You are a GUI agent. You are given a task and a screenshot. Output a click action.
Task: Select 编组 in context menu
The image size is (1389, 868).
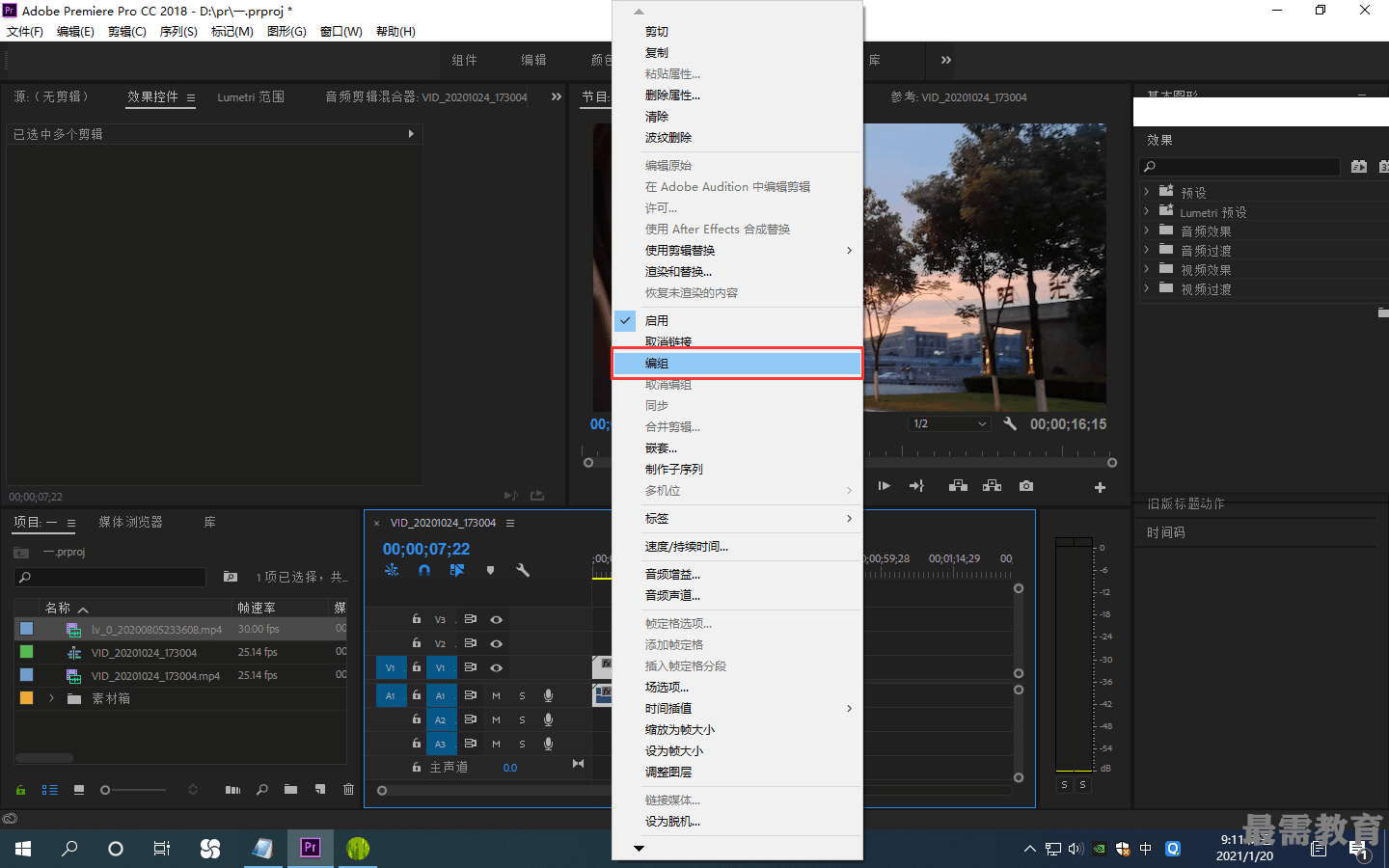click(737, 363)
